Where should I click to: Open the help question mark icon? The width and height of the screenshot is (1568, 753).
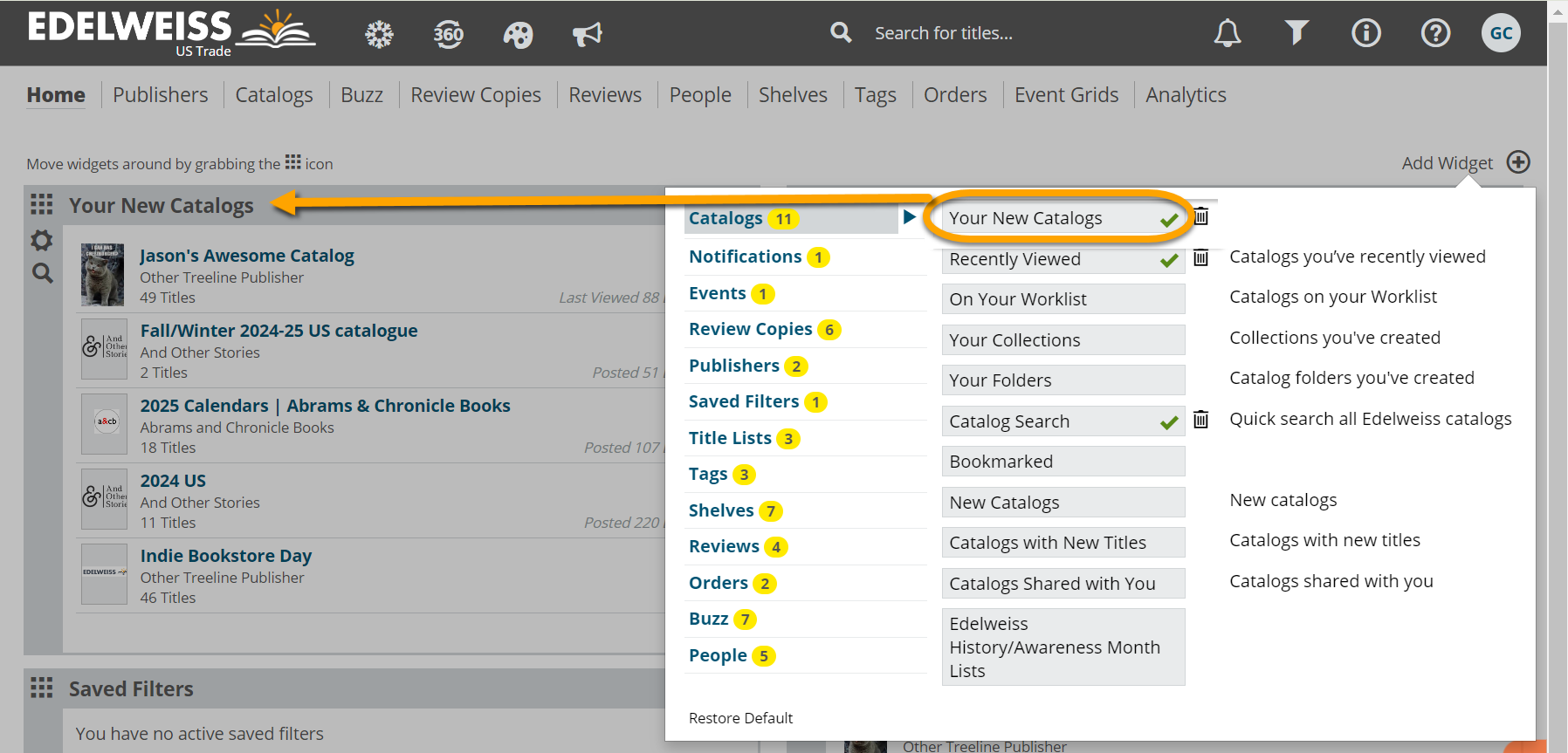coord(1435,33)
